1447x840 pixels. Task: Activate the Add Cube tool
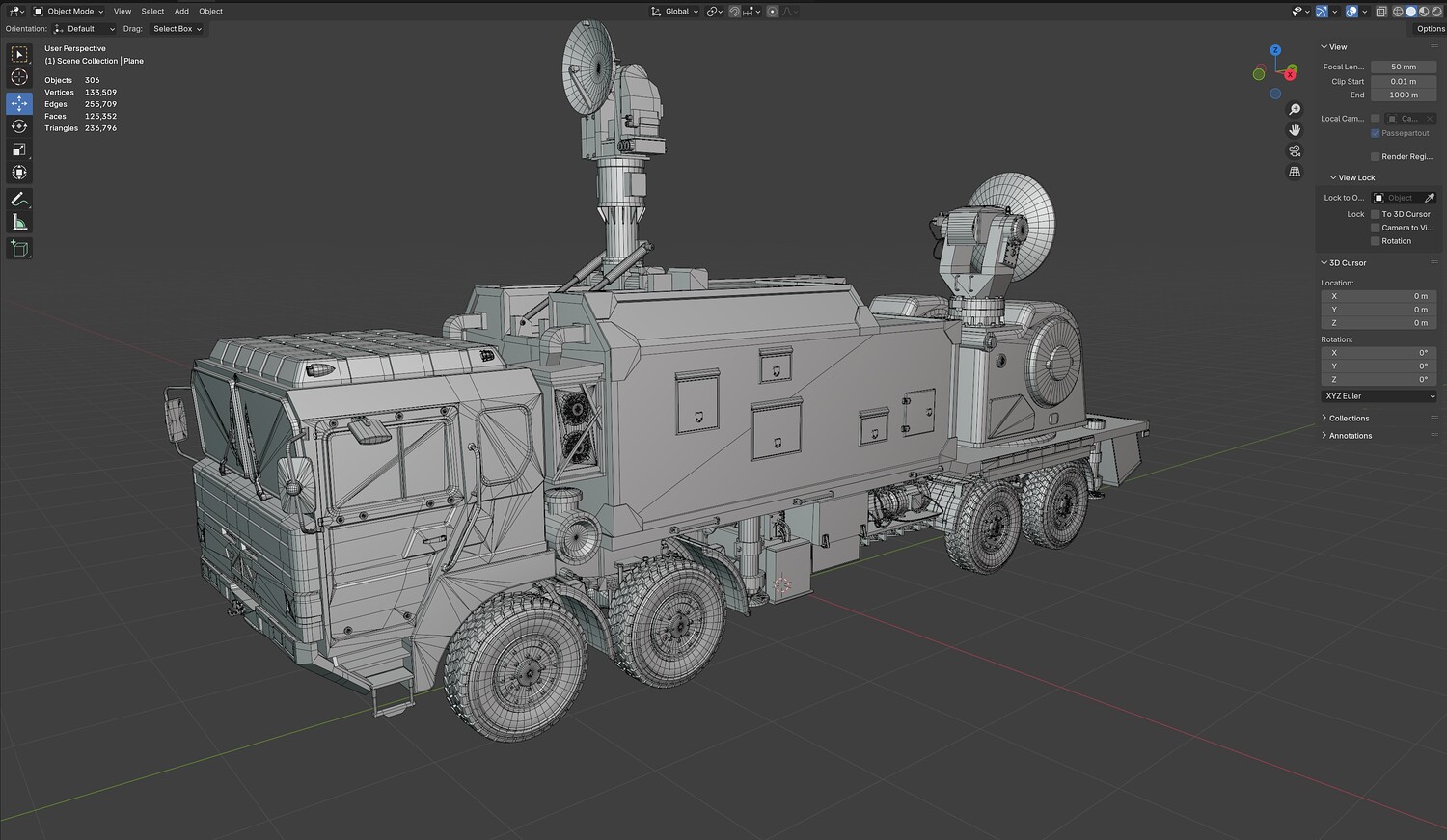tap(19, 249)
